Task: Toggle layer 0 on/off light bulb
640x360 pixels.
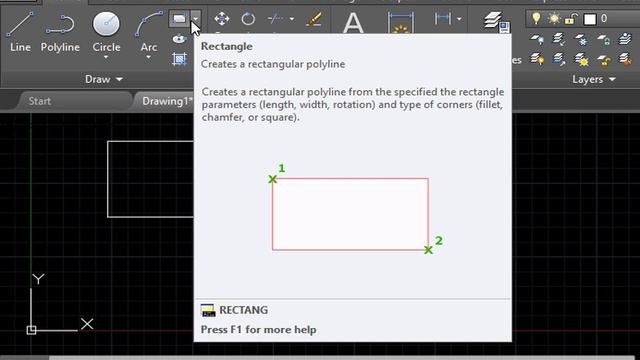Action: [536, 18]
